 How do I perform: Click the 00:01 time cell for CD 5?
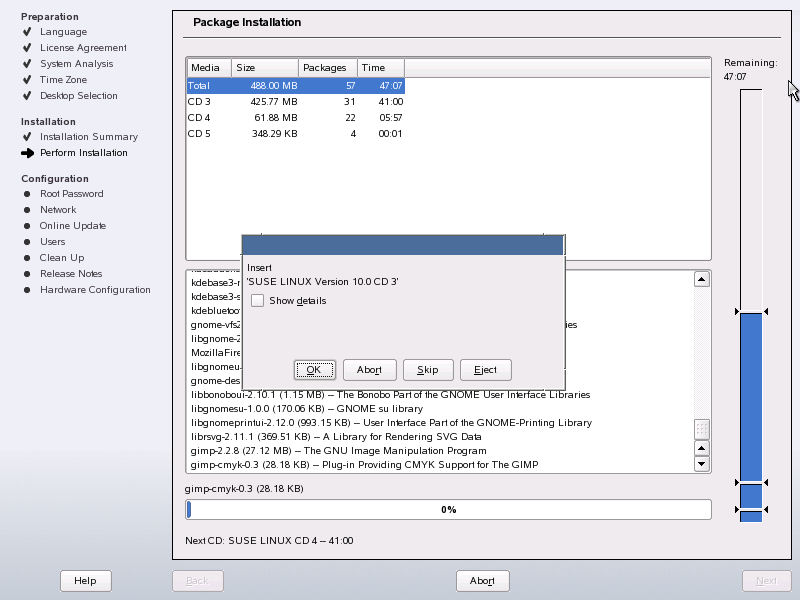coord(391,134)
